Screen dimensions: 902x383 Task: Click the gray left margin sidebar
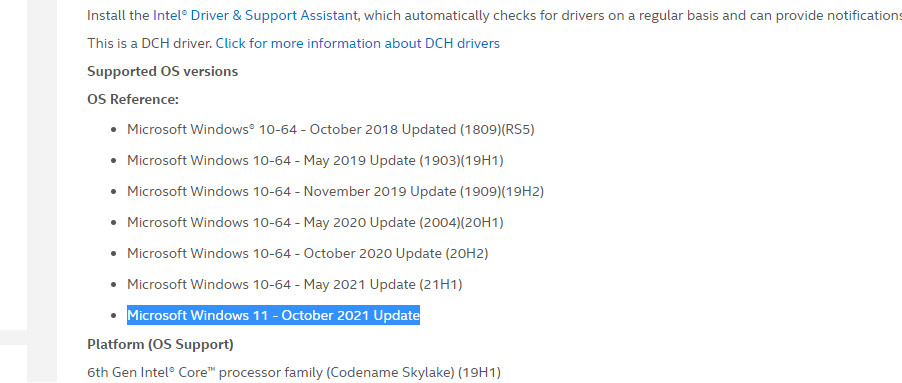(x=41, y=190)
